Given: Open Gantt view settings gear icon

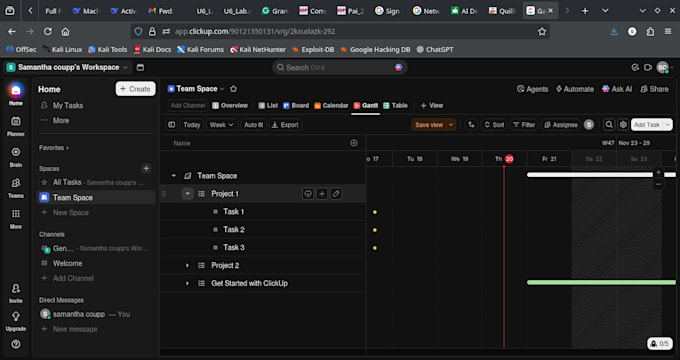Looking at the screenshot, I should point(623,125).
